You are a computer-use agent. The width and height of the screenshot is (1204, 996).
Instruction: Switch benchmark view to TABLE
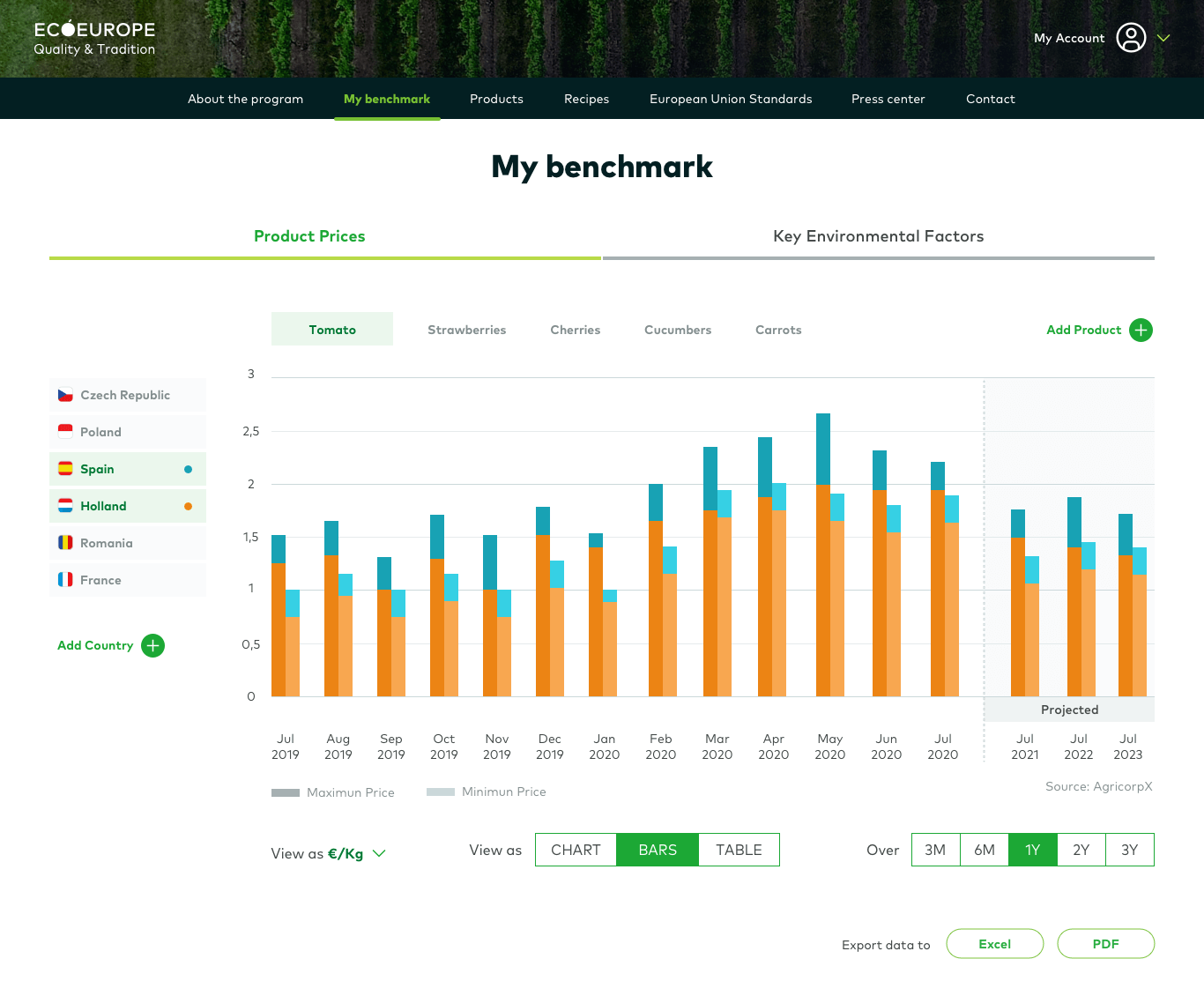pos(739,850)
